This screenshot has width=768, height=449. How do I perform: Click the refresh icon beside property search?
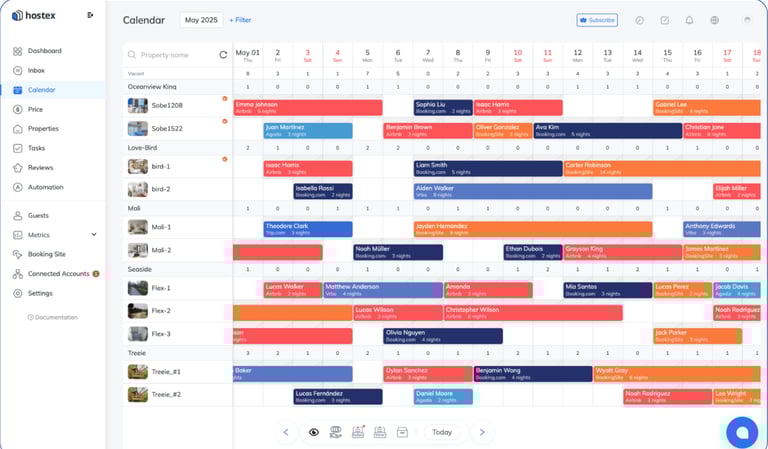223,55
